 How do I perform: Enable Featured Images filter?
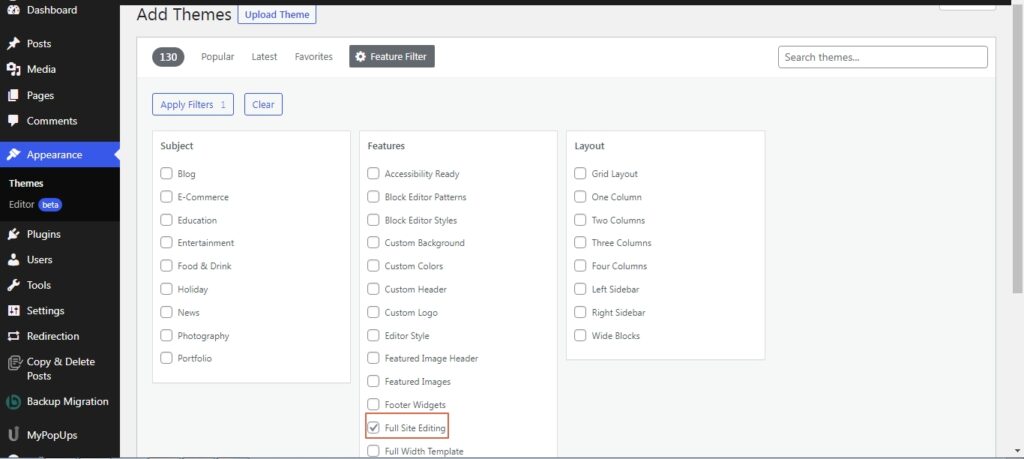[x=374, y=381]
